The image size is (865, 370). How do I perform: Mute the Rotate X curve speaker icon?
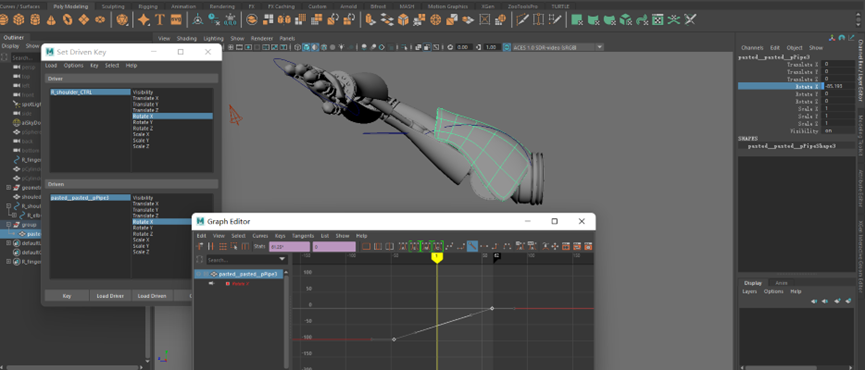(211, 283)
